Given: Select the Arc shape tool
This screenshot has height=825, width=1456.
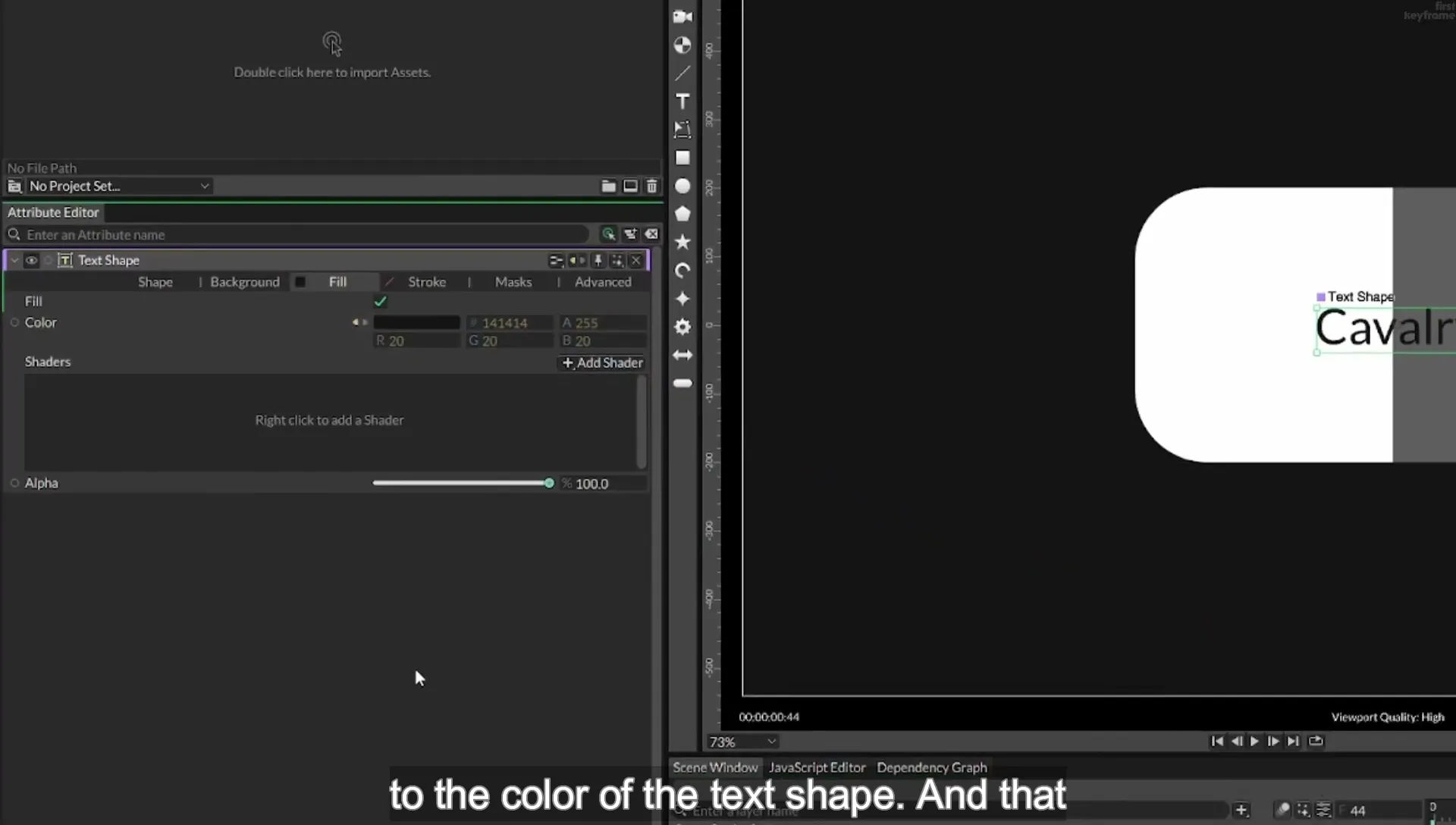Looking at the screenshot, I should pyautogui.click(x=682, y=271).
